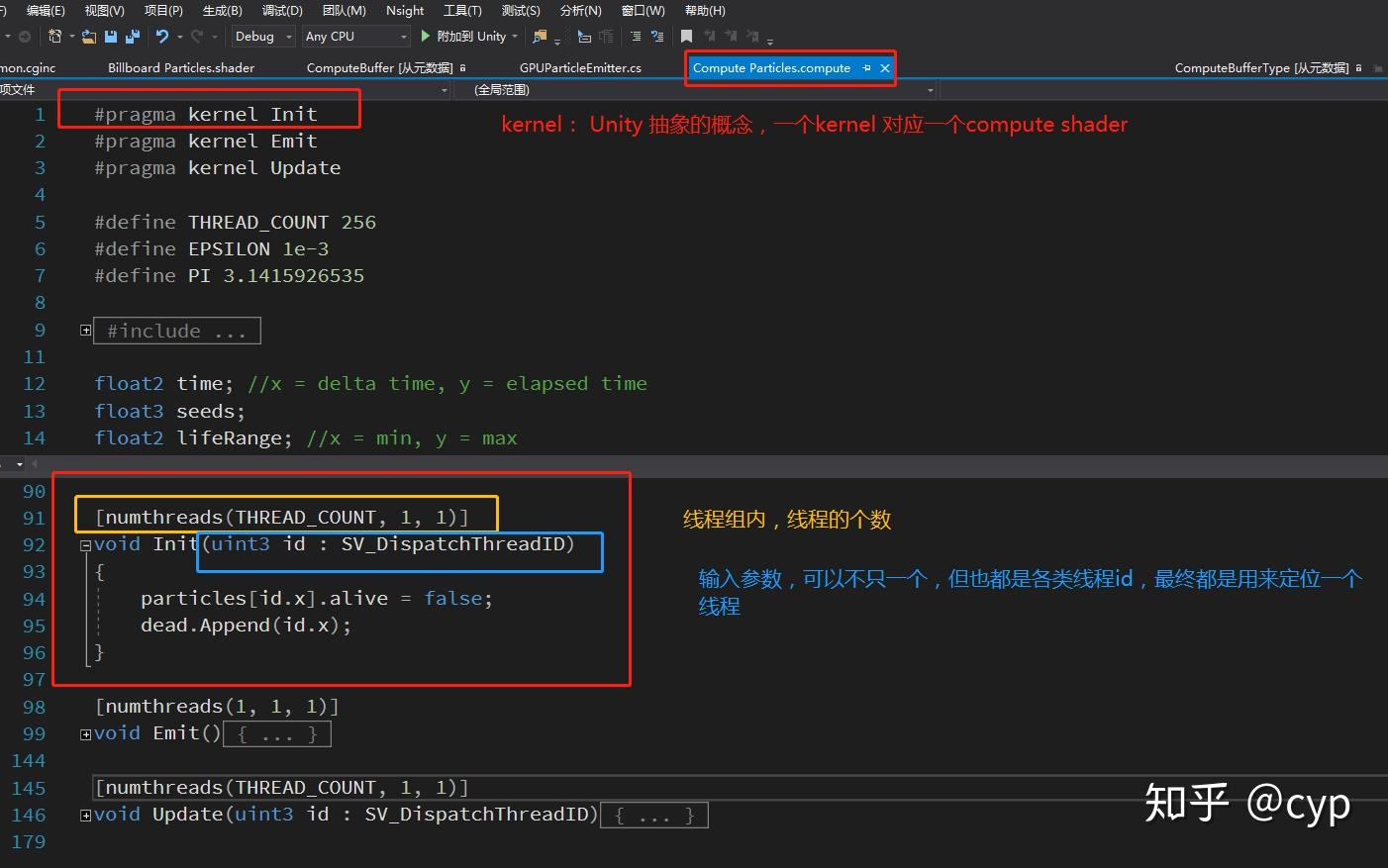This screenshot has height=868, width=1388.
Task: Click the previous bookmark icon
Action: point(709,37)
